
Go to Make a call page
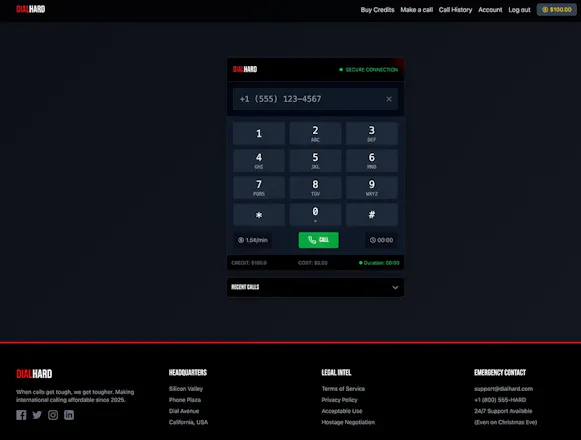coord(416,10)
